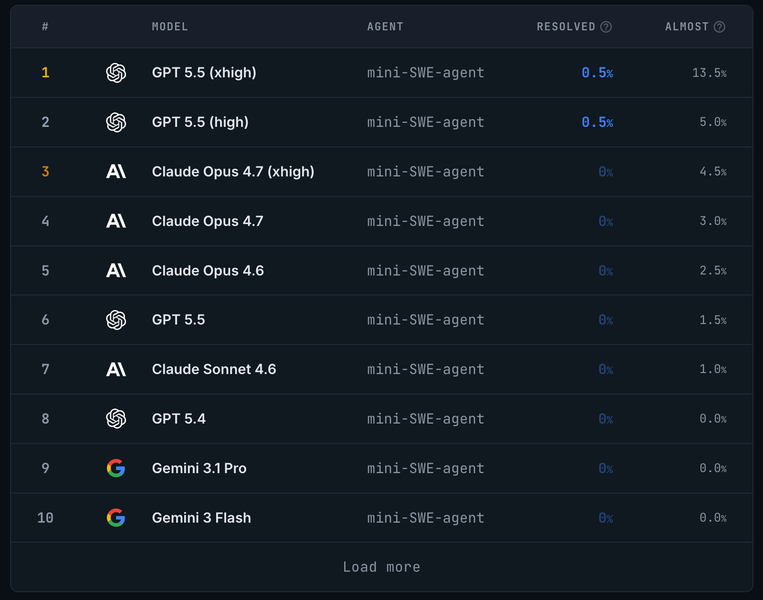This screenshot has width=763, height=600.
Task: Click mini-SWE-agent in the Gemini 3.1 Pro row
Action: click(426, 468)
